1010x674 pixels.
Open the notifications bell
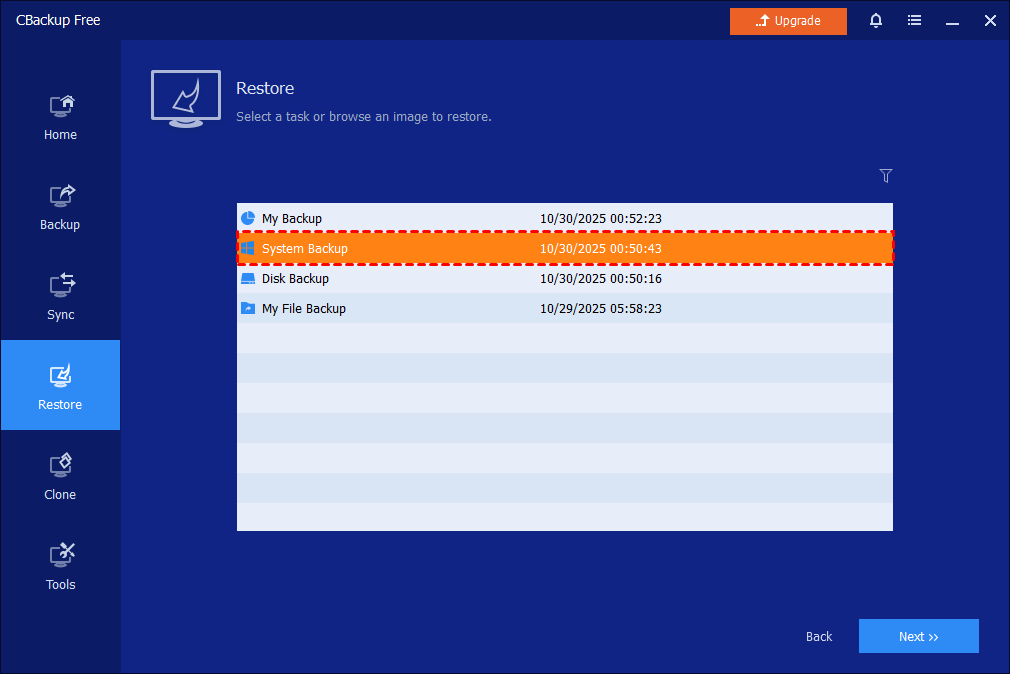click(876, 21)
